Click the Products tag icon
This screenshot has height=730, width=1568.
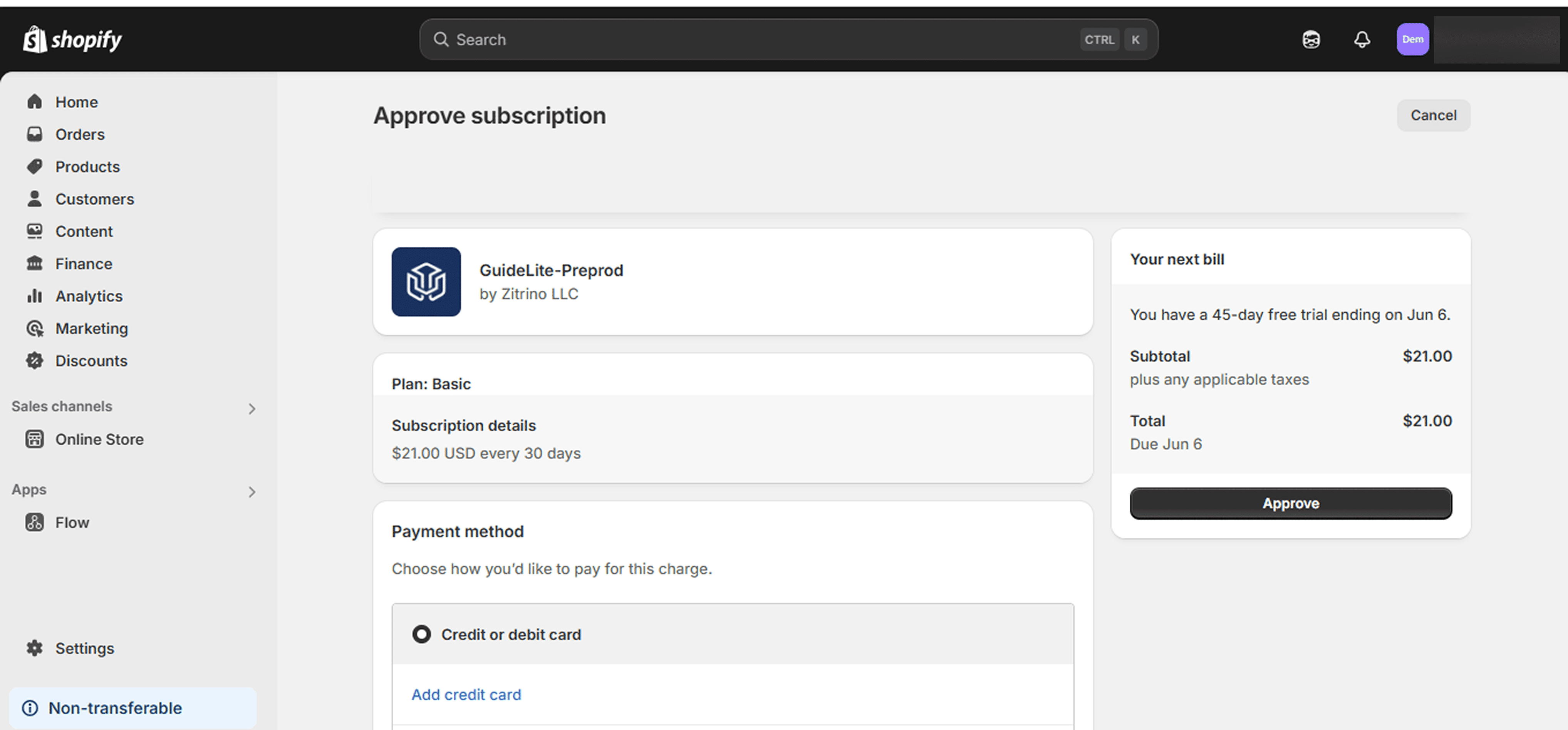point(35,167)
